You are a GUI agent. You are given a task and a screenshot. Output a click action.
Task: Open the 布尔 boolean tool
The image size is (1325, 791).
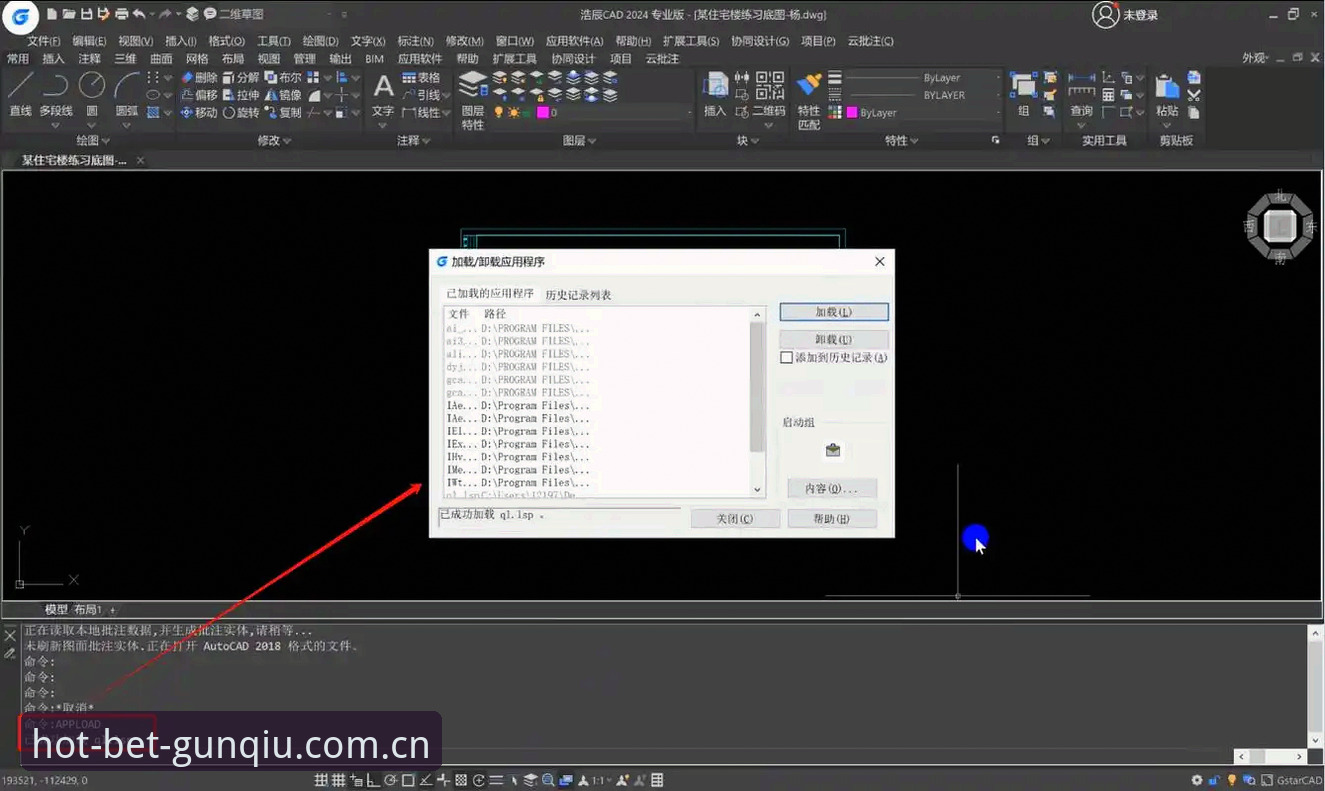[x=283, y=77]
